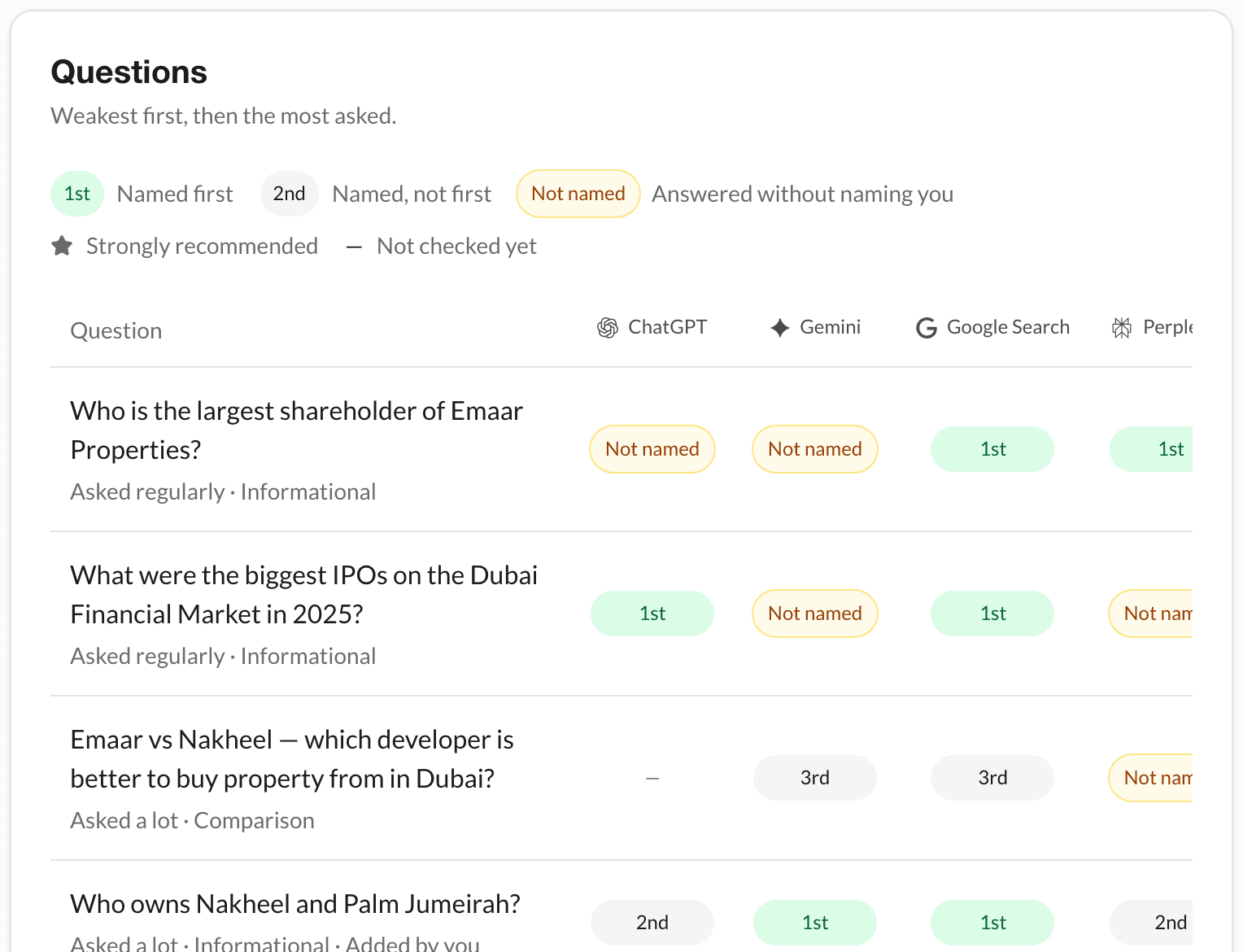
Task: Click Google Search '1st' for Dubai IPOs row
Action: point(992,614)
